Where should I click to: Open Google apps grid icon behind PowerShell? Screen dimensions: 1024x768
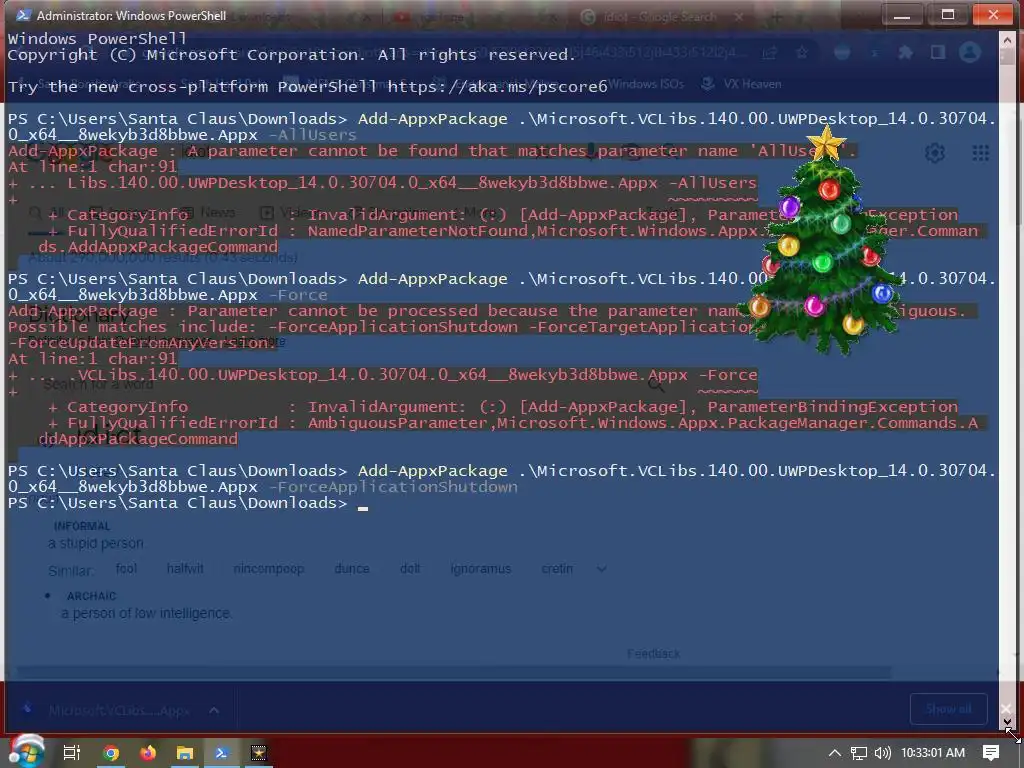980,153
